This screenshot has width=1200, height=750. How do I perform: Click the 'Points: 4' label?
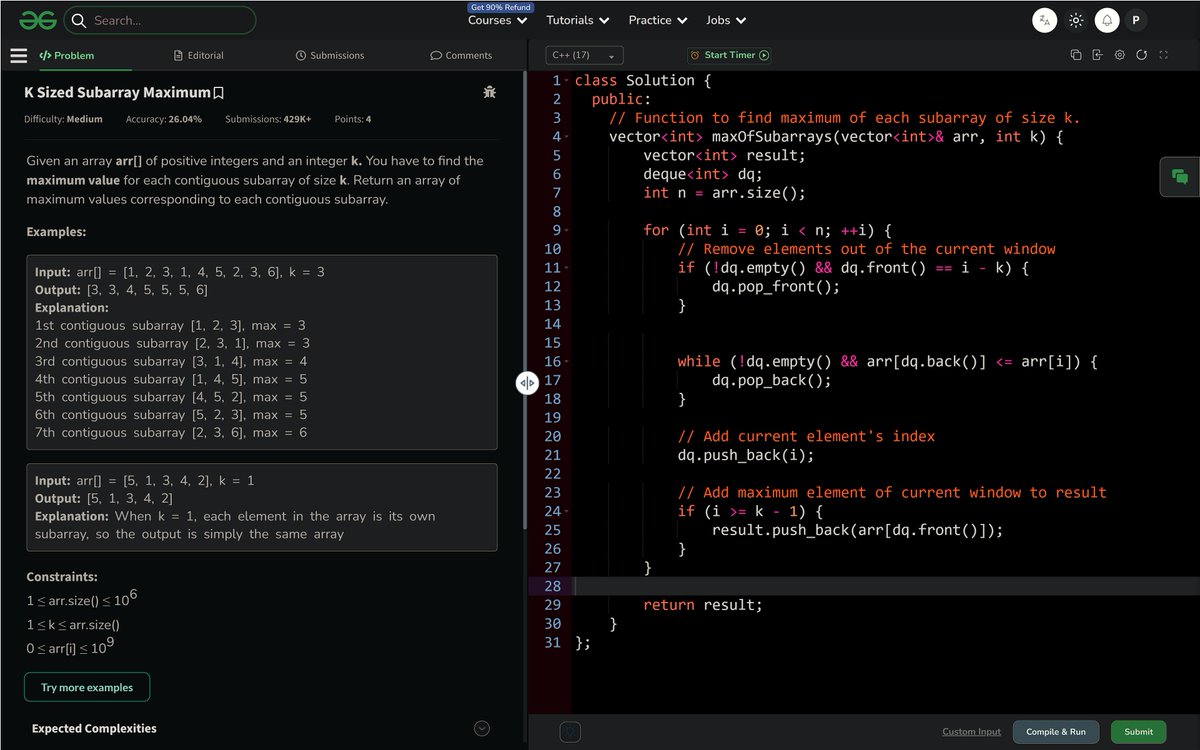coord(353,119)
